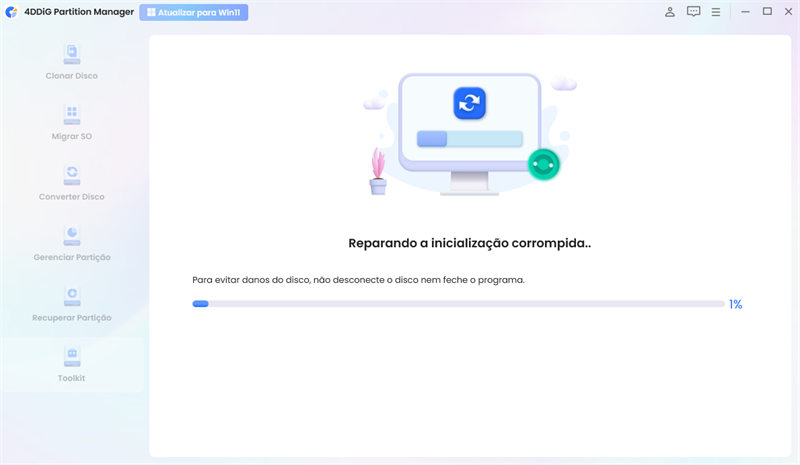This screenshot has width=800, height=465.
Task: Click the 'Para evitar danos do disco' warning text
Action: tap(358, 280)
